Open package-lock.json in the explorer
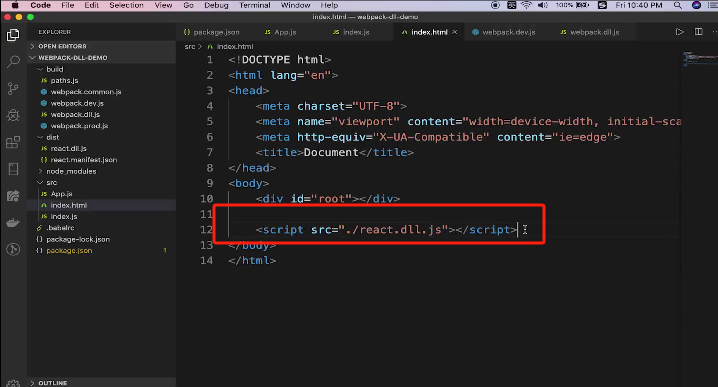 (102, 239)
